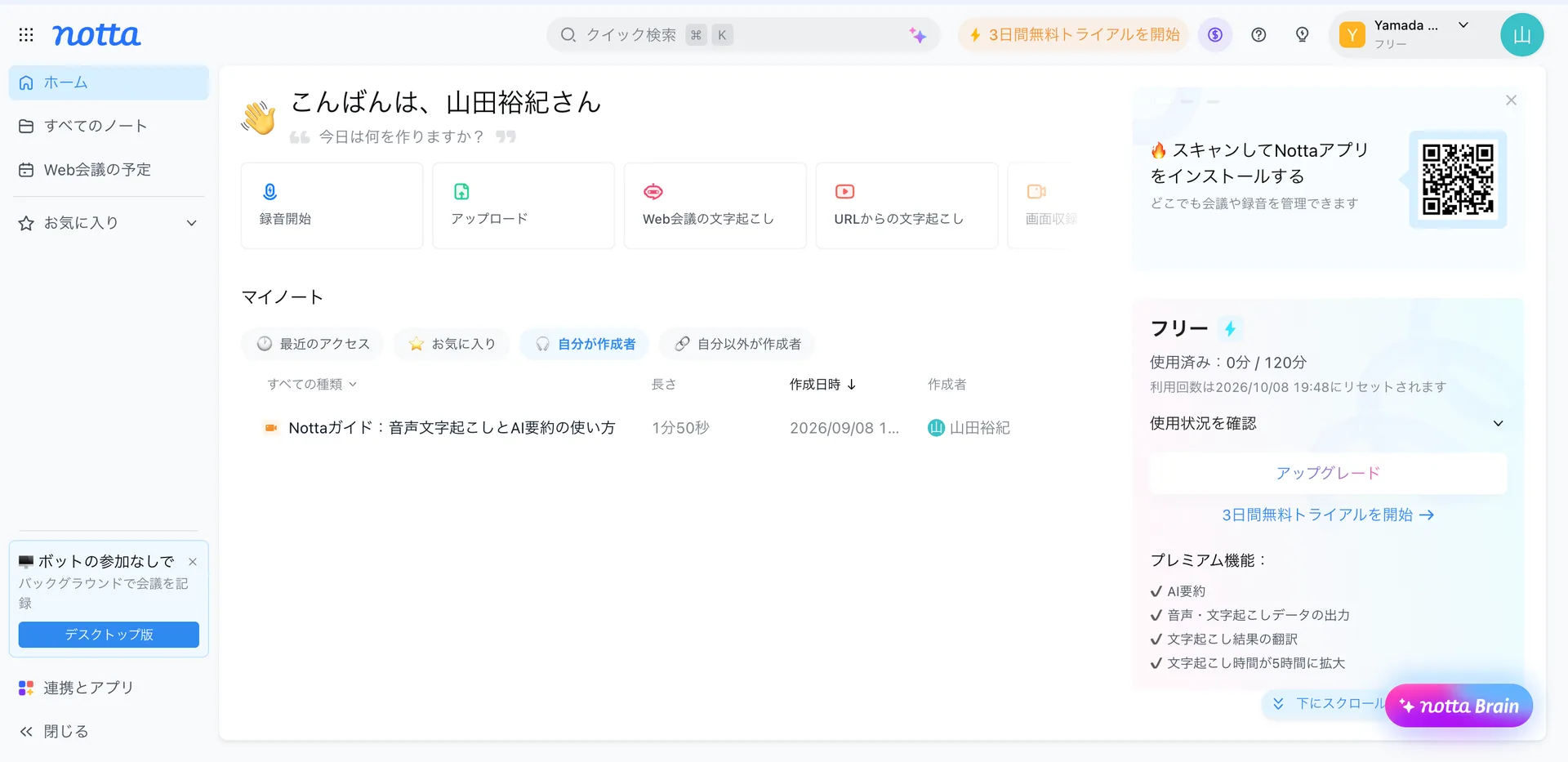Close the Notta app install banner

click(x=1511, y=100)
